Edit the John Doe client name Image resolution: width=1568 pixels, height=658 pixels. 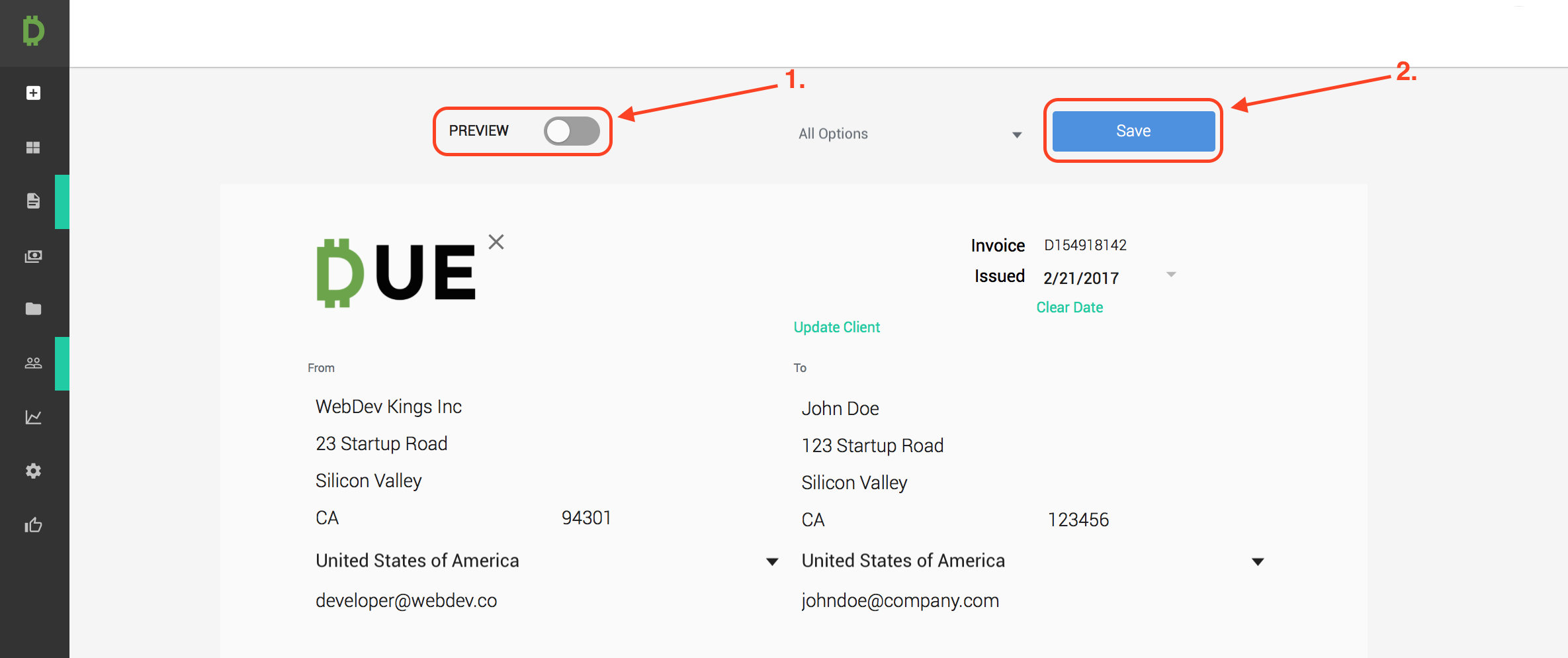pos(840,408)
